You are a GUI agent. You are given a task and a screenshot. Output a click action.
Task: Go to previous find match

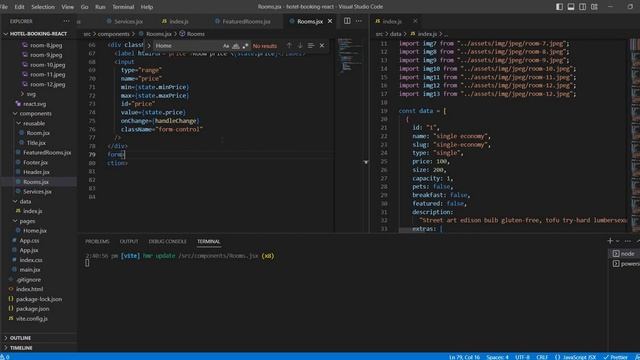click(x=289, y=46)
